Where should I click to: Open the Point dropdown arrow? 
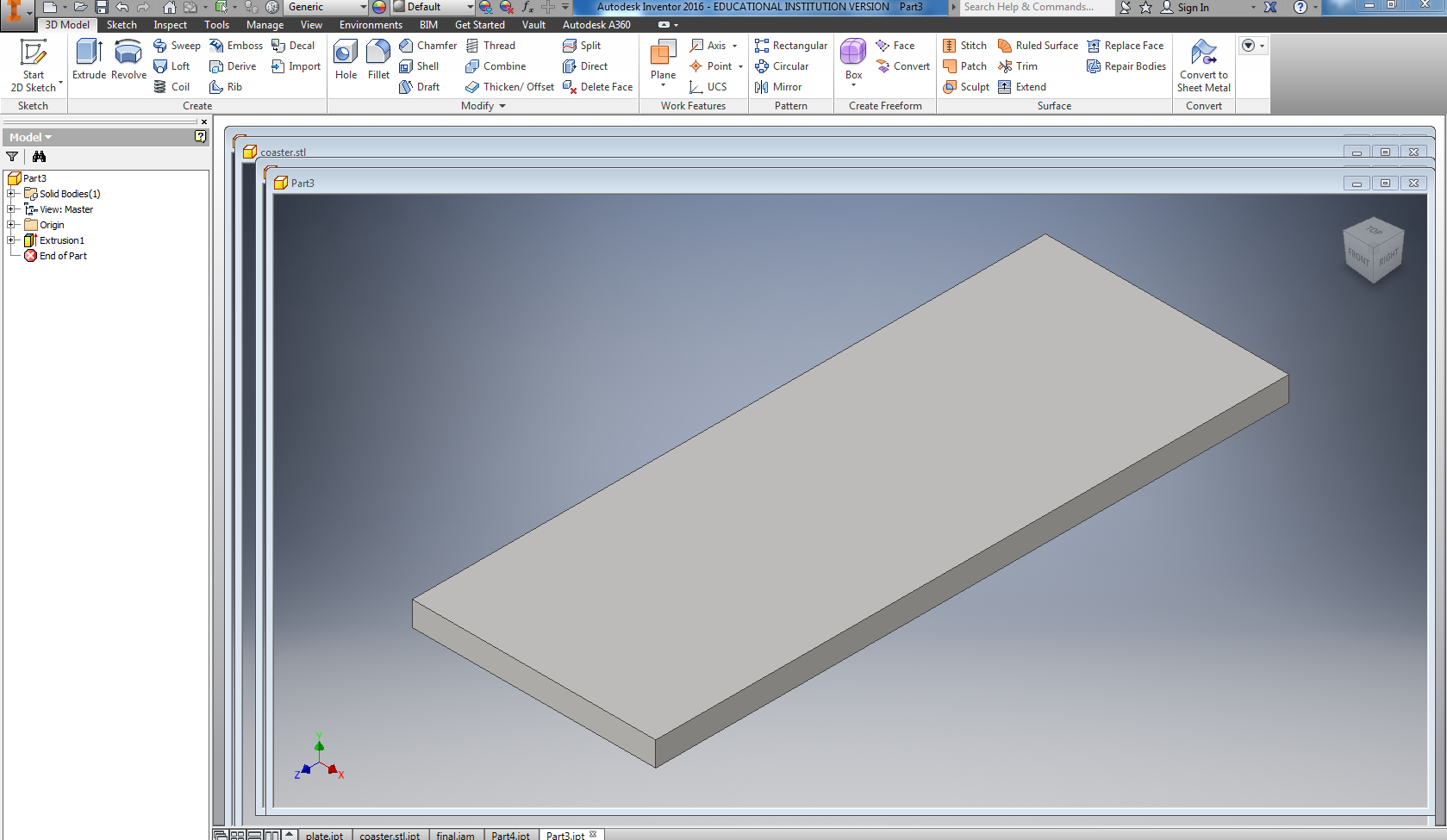click(740, 66)
